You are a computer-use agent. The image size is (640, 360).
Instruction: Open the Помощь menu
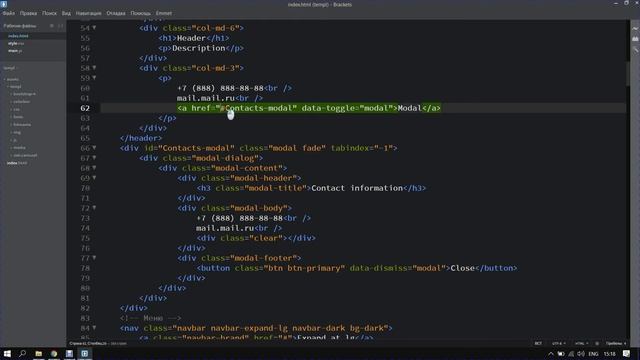[140, 13]
